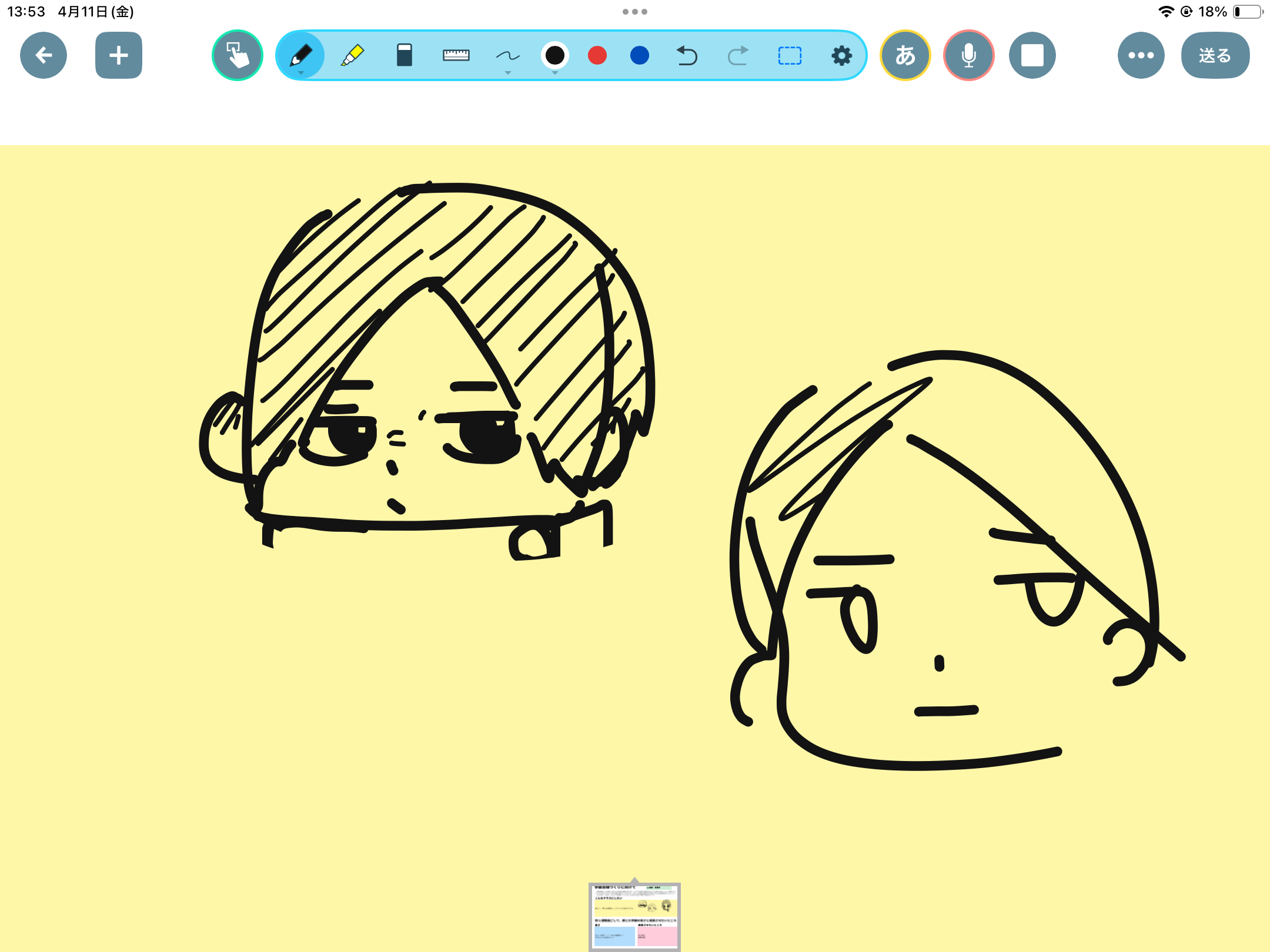The height and width of the screenshot is (952, 1270).
Task: Open the worksheet thumbnail at bottom
Action: pyautogui.click(x=634, y=916)
